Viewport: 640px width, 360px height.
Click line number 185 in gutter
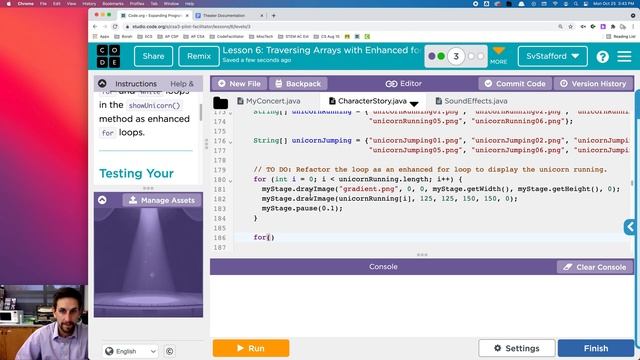coord(220,228)
